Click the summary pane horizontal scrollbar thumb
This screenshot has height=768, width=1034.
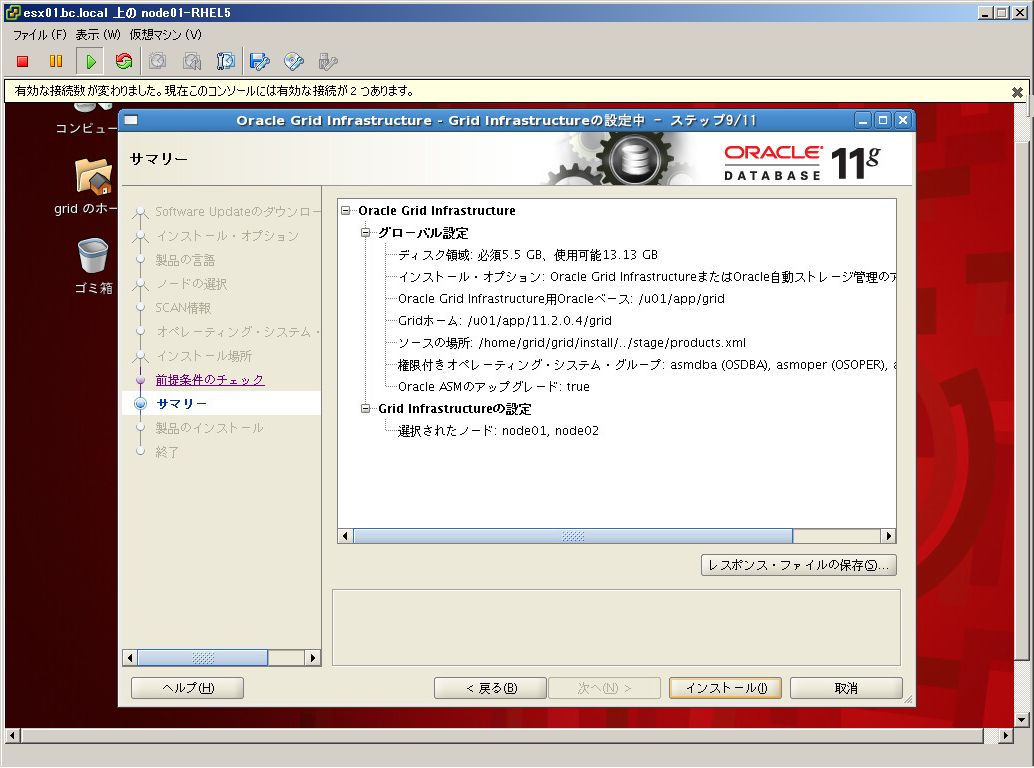coord(573,536)
